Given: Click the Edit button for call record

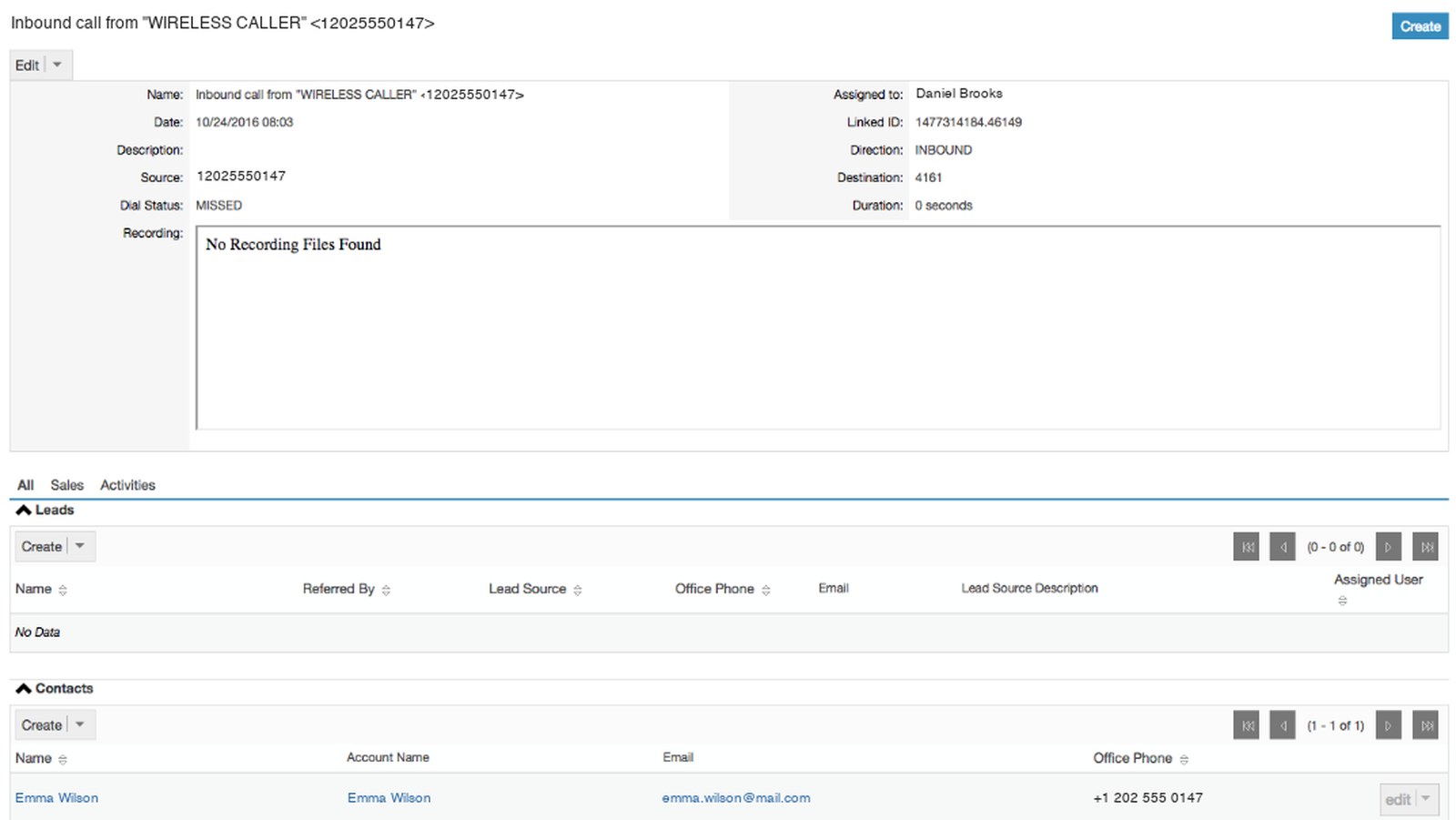Looking at the screenshot, I should pos(27,65).
